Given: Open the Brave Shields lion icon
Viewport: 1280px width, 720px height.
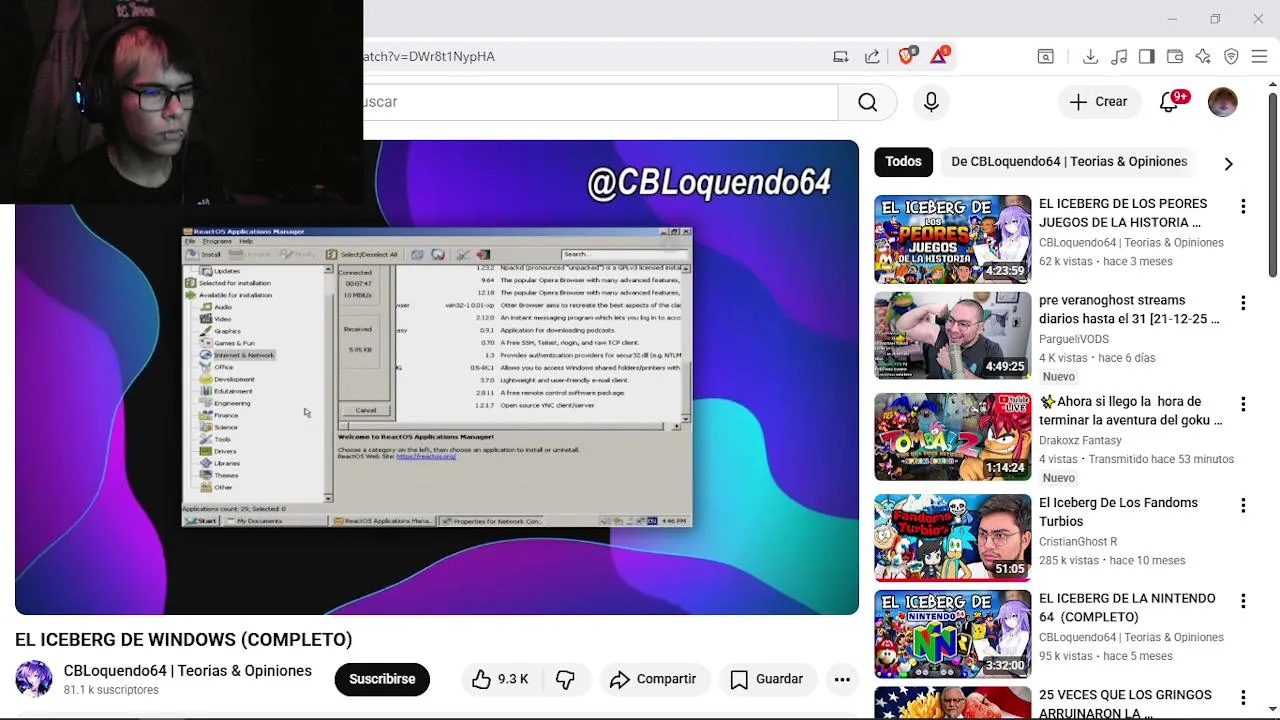Looking at the screenshot, I should 906,57.
